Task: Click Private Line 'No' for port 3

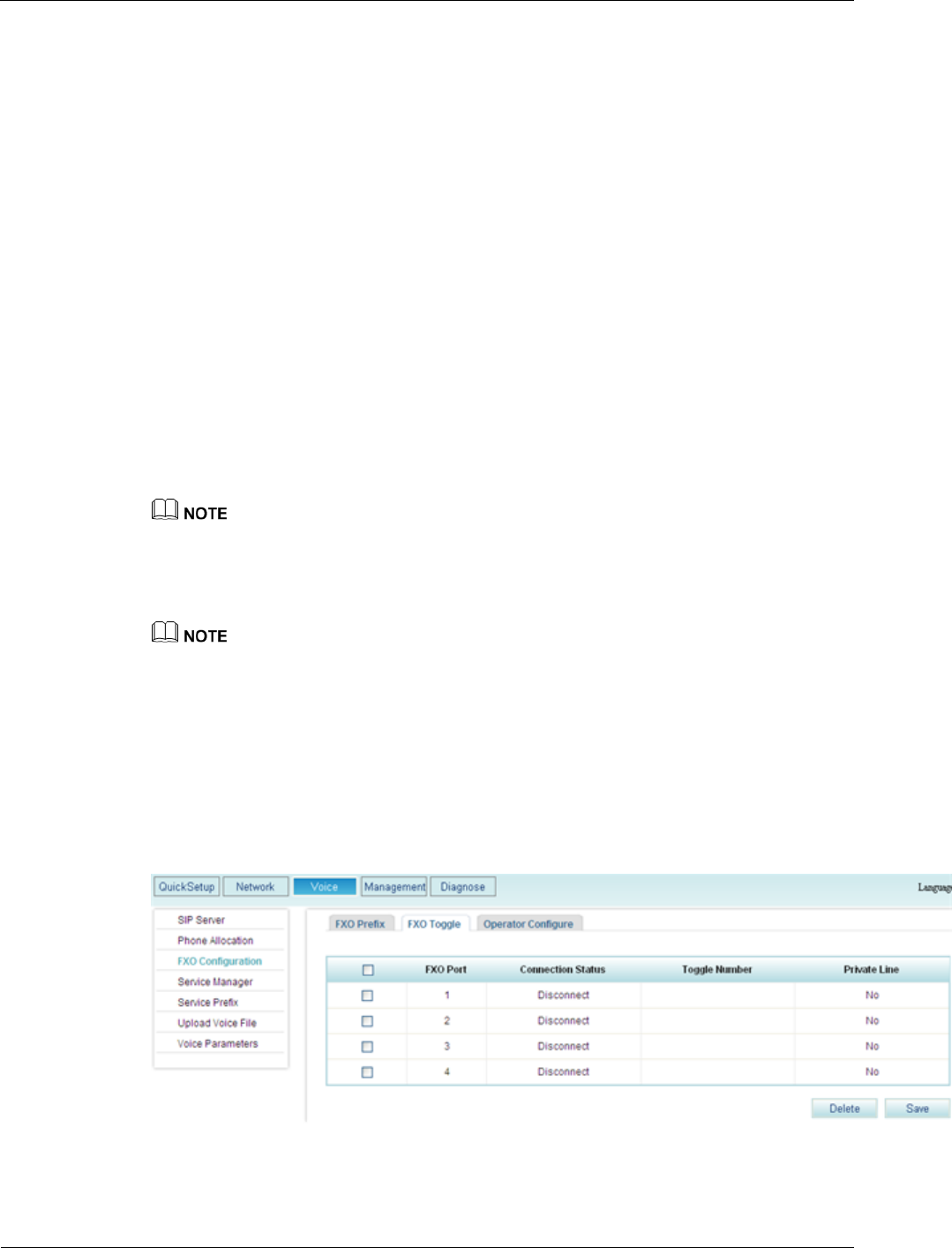Action: coord(873,1047)
